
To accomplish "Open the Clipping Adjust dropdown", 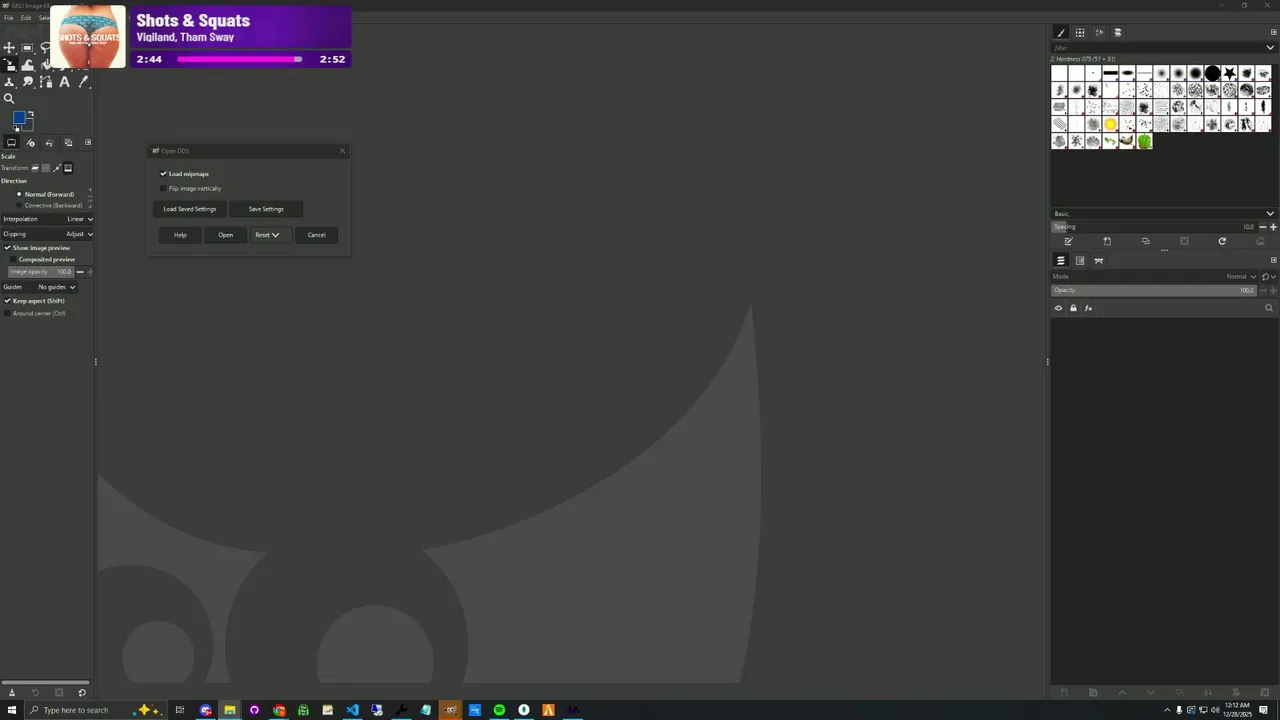I will click(x=47, y=234).
